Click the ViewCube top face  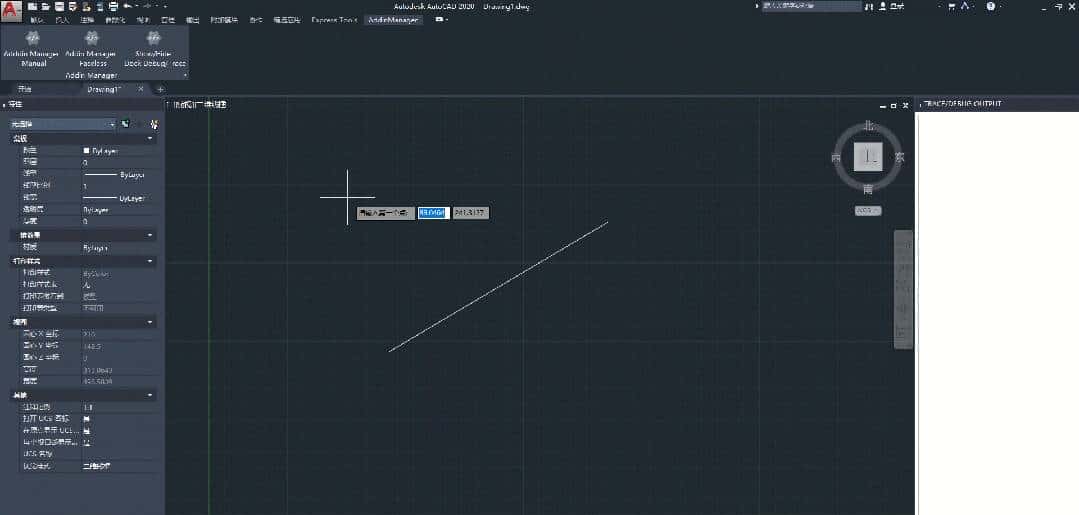tap(868, 157)
